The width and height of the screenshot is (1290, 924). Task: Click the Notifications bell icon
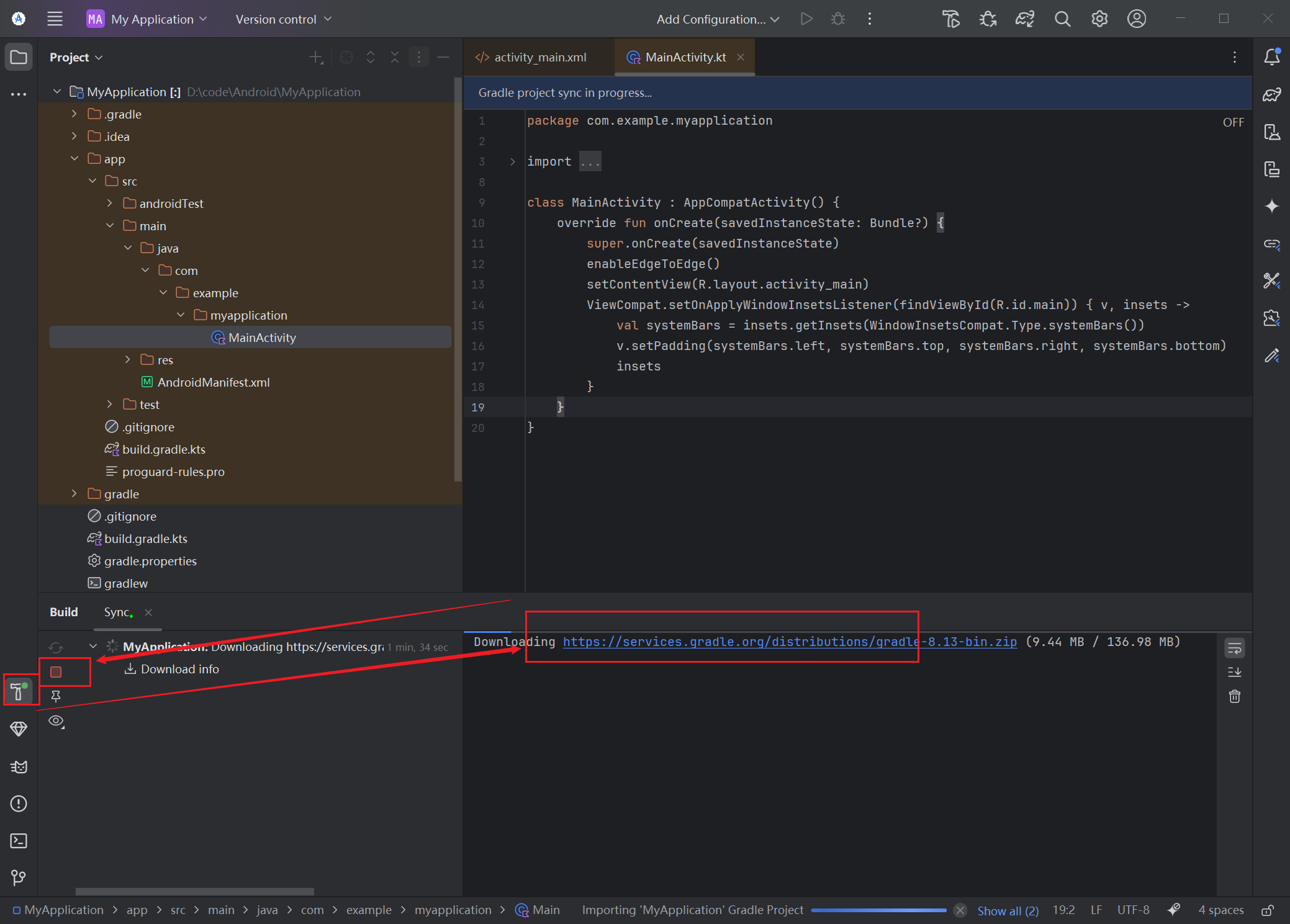point(1271,57)
